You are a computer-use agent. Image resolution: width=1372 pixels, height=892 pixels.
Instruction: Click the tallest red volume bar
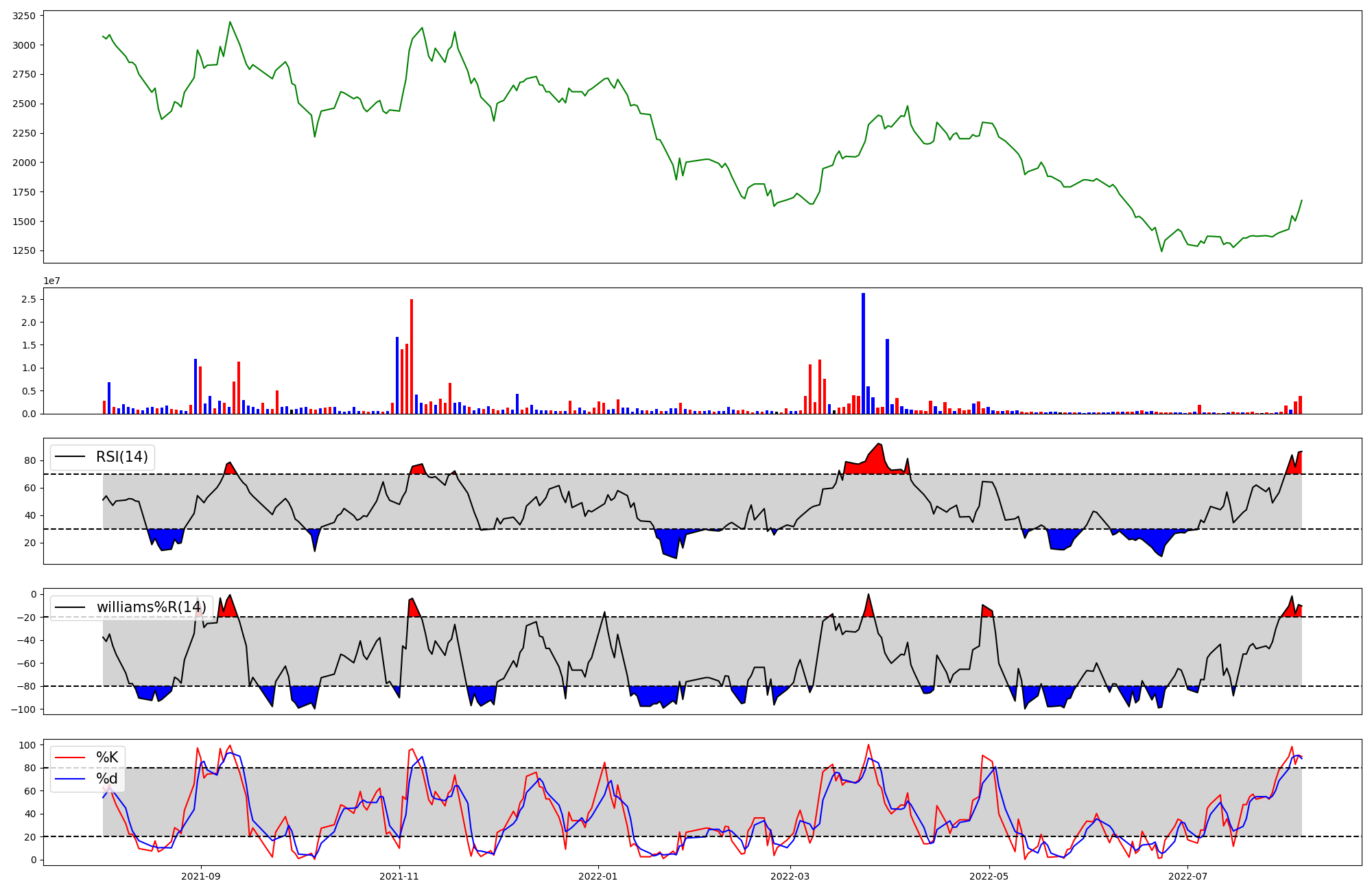(x=412, y=357)
